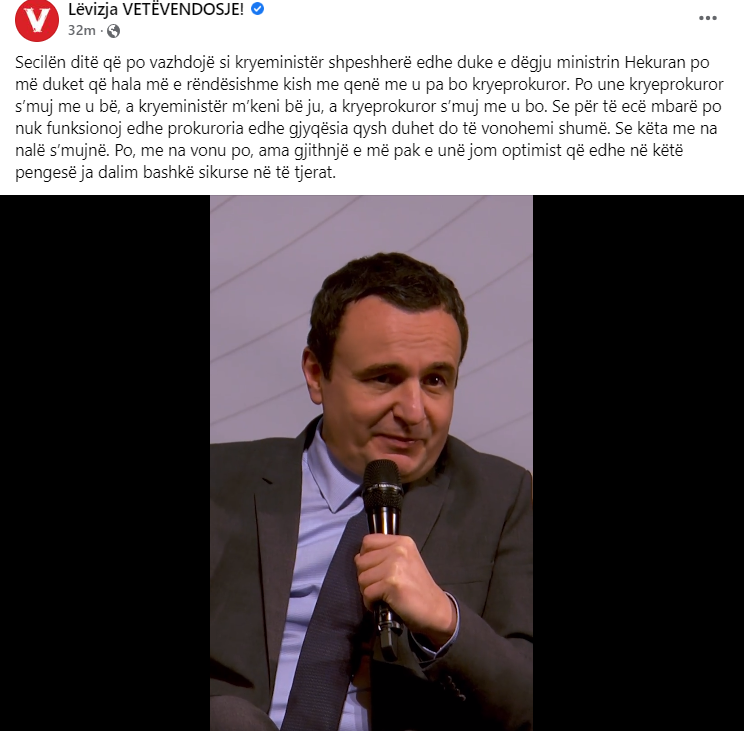Click the black bar left of the video
This screenshot has height=731, width=744.
[x=105, y=463]
